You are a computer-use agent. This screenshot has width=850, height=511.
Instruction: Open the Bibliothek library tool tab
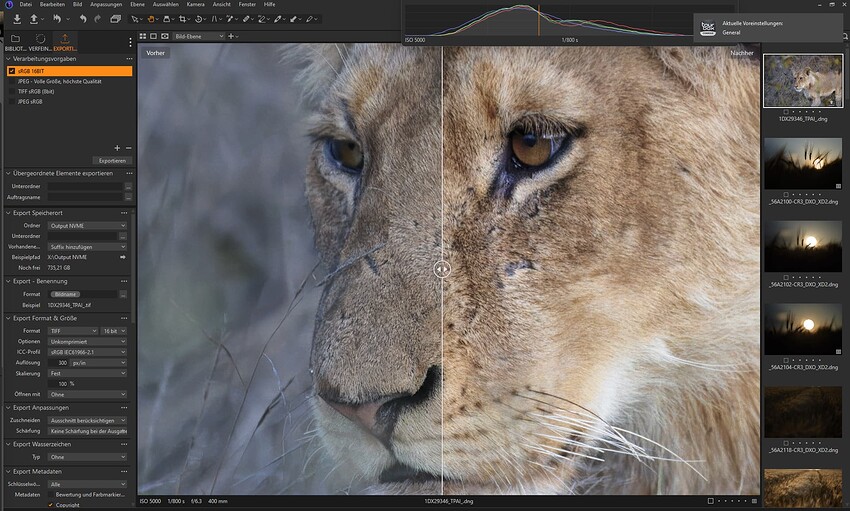(x=15, y=42)
